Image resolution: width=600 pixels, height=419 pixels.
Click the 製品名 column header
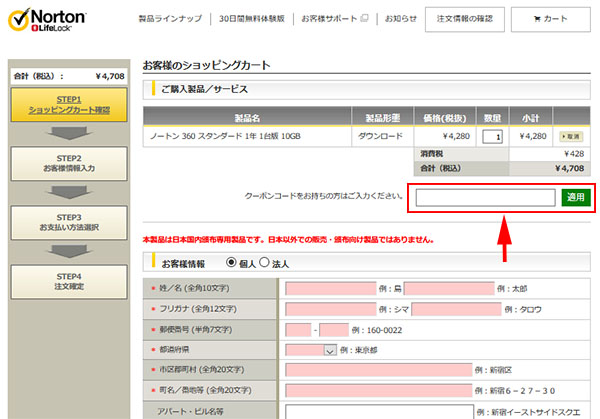tap(247, 118)
